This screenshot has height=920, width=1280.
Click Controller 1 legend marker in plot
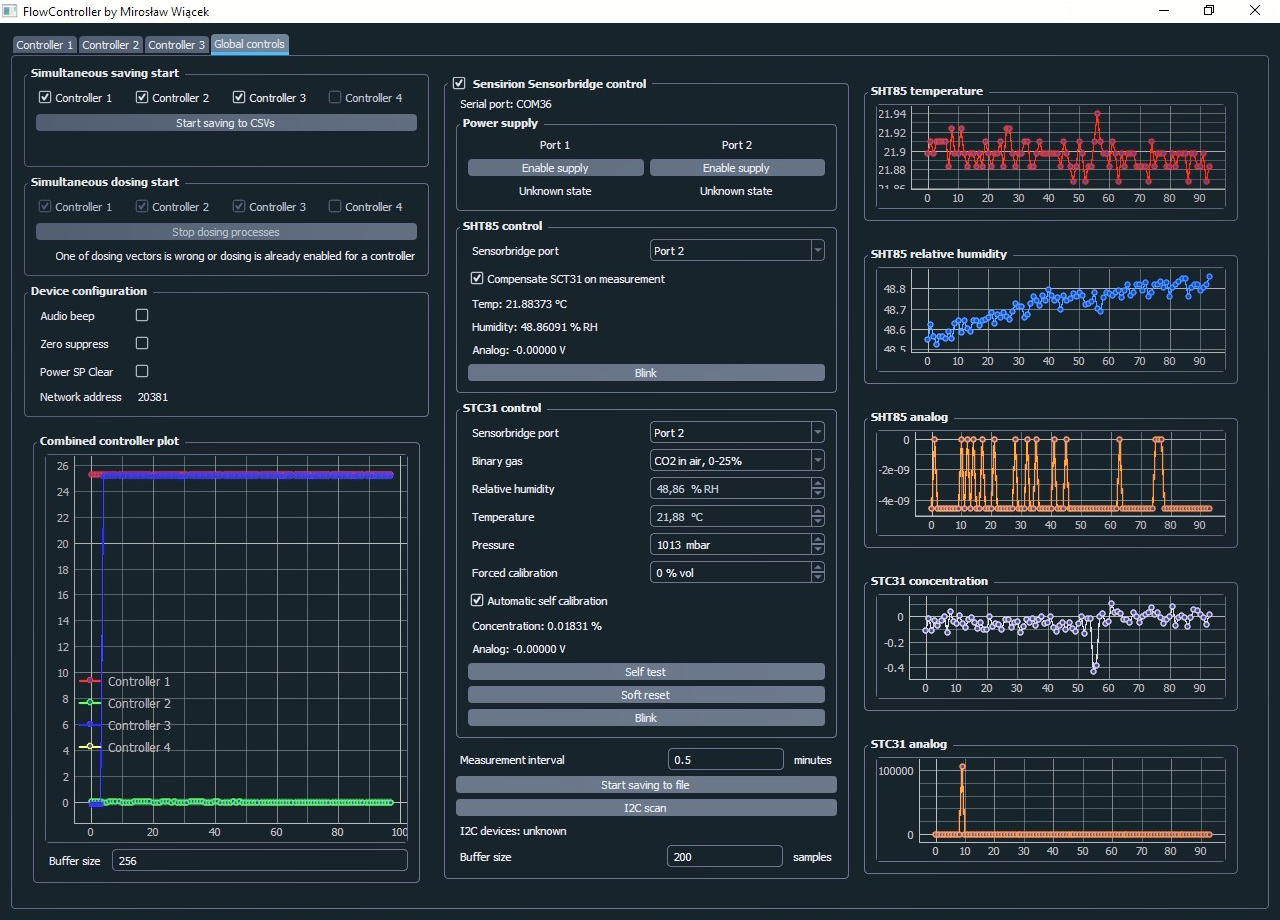tap(91, 681)
